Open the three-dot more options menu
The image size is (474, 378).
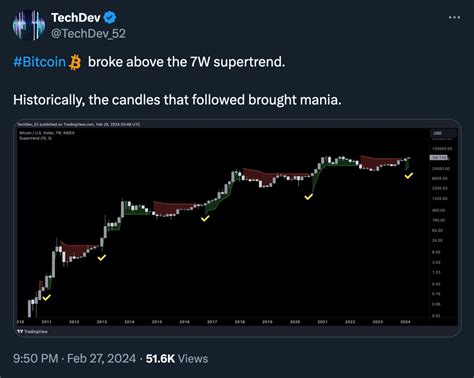click(x=454, y=17)
